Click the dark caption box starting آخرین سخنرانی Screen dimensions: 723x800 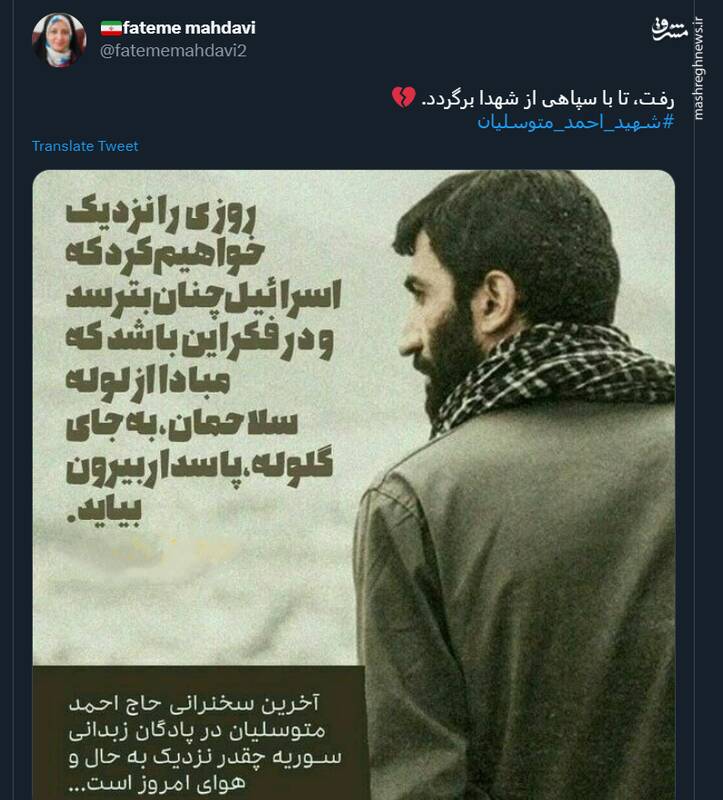click(201, 732)
